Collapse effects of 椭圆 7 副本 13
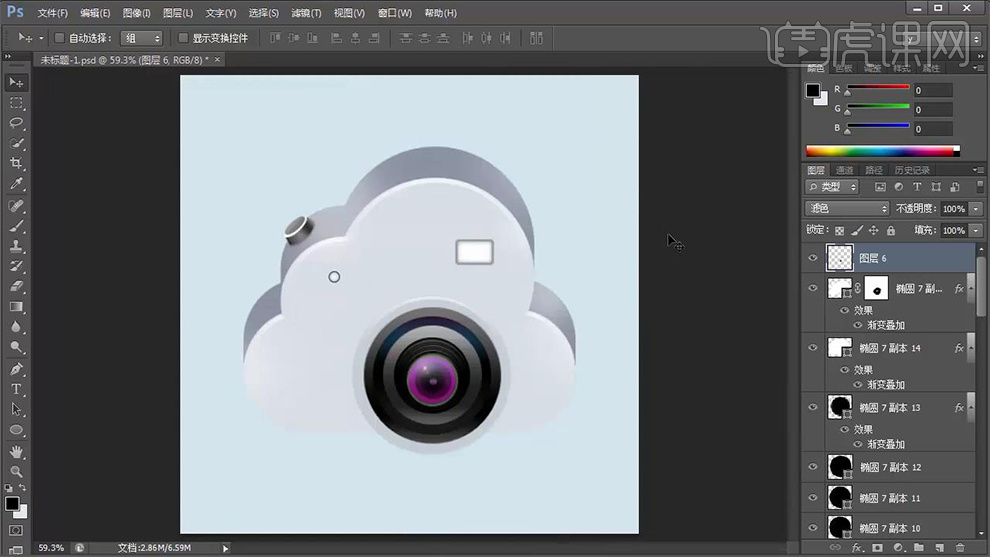990x557 pixels. (x=970, y=407)
